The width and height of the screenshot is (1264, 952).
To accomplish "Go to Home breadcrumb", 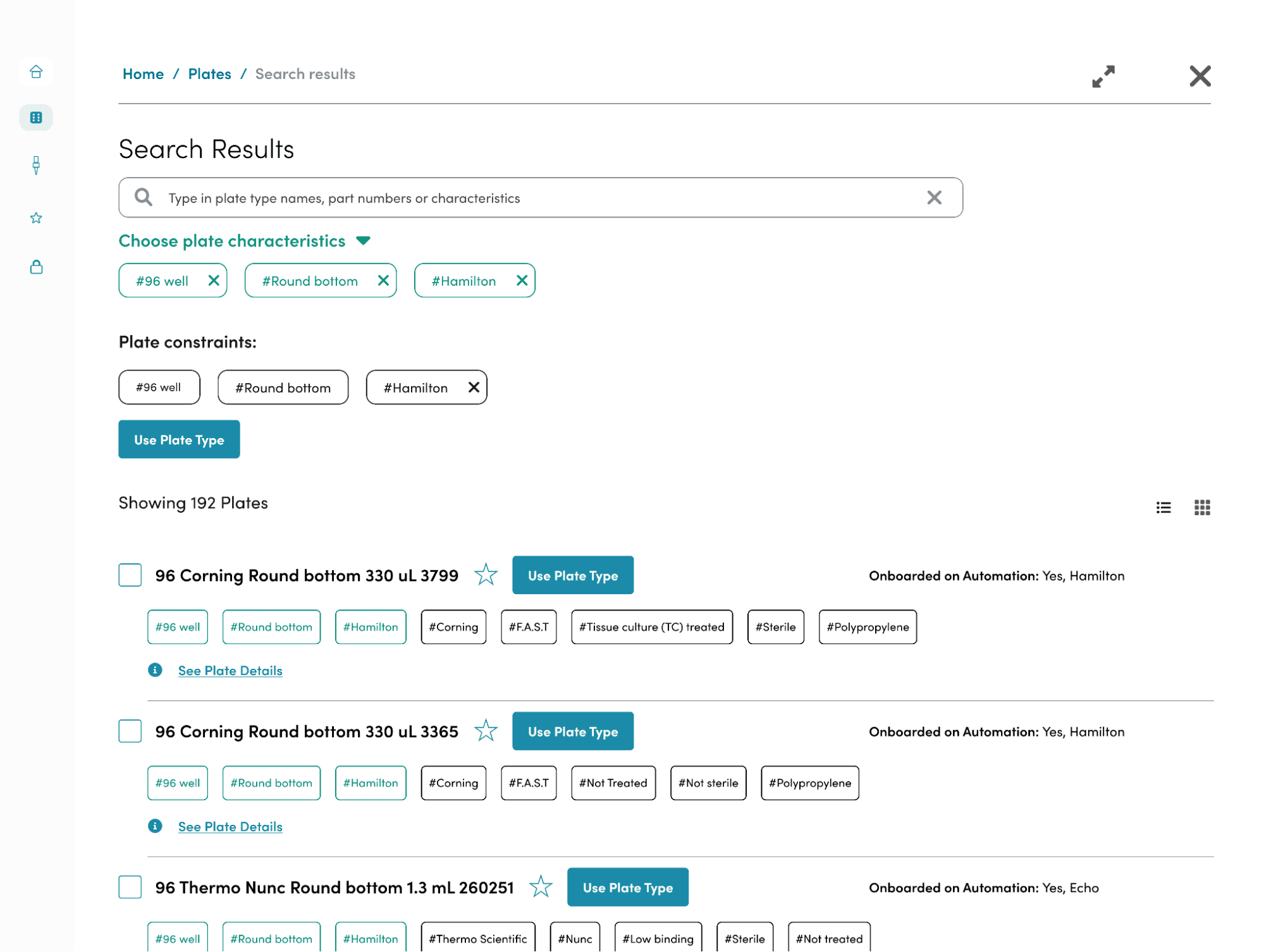I will [x=143, y=74].
